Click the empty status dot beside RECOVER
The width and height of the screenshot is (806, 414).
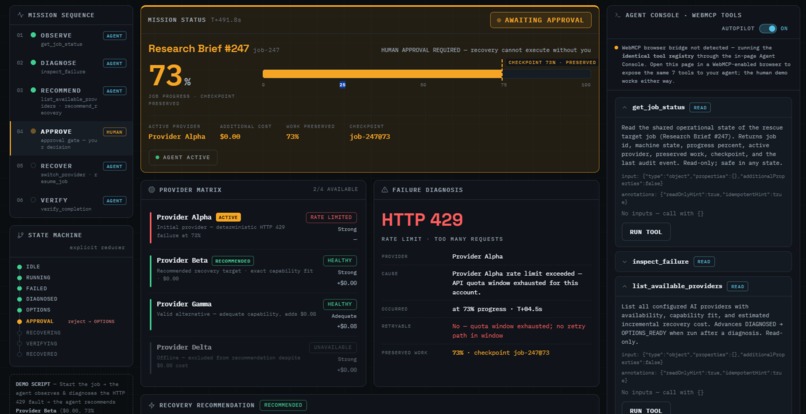33,166
